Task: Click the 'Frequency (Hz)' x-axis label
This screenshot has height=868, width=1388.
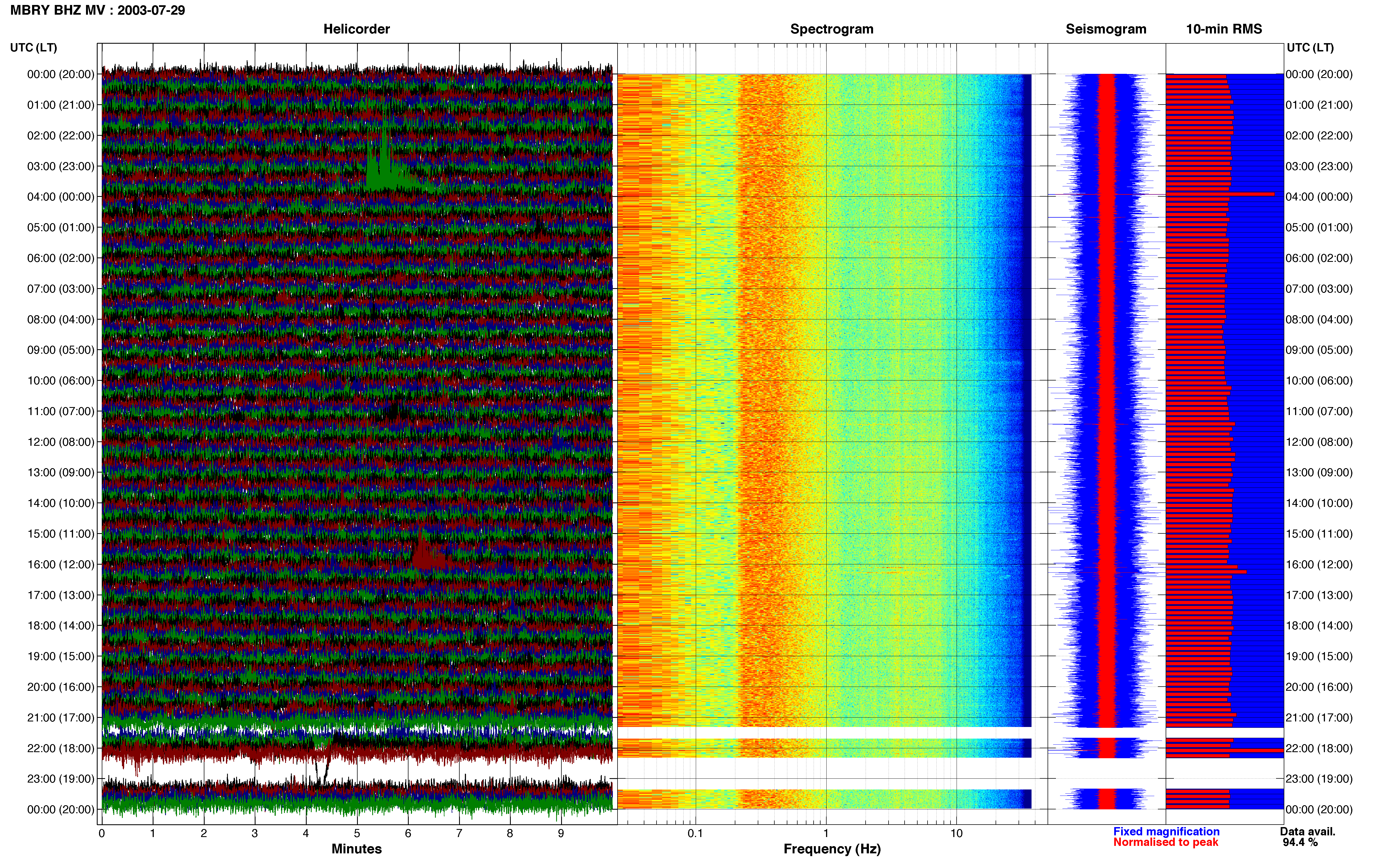Action: tap(832, 849)
